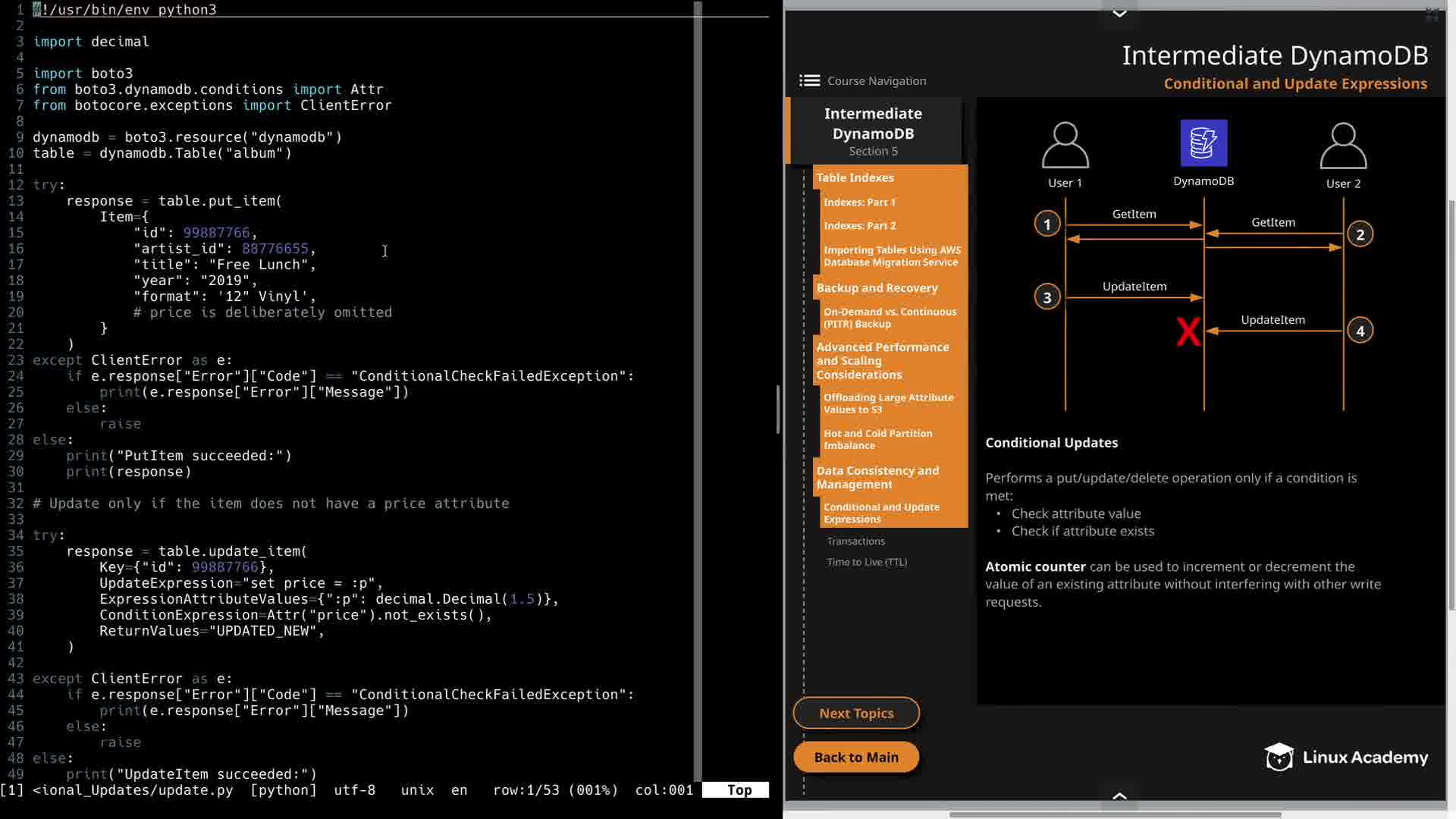Open the Transactions topic
Screen dimensions: 1456x819
coord(855,541)
